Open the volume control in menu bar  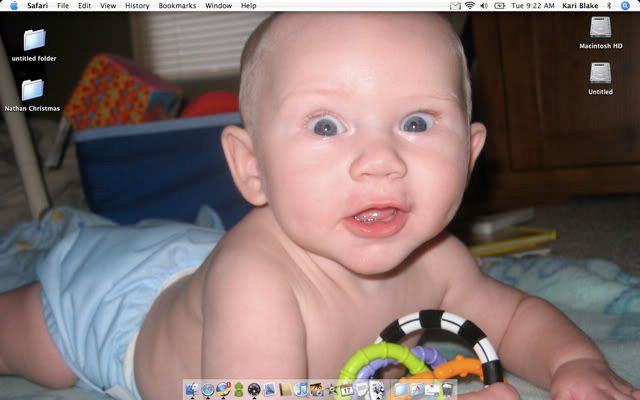pos(484,6)
